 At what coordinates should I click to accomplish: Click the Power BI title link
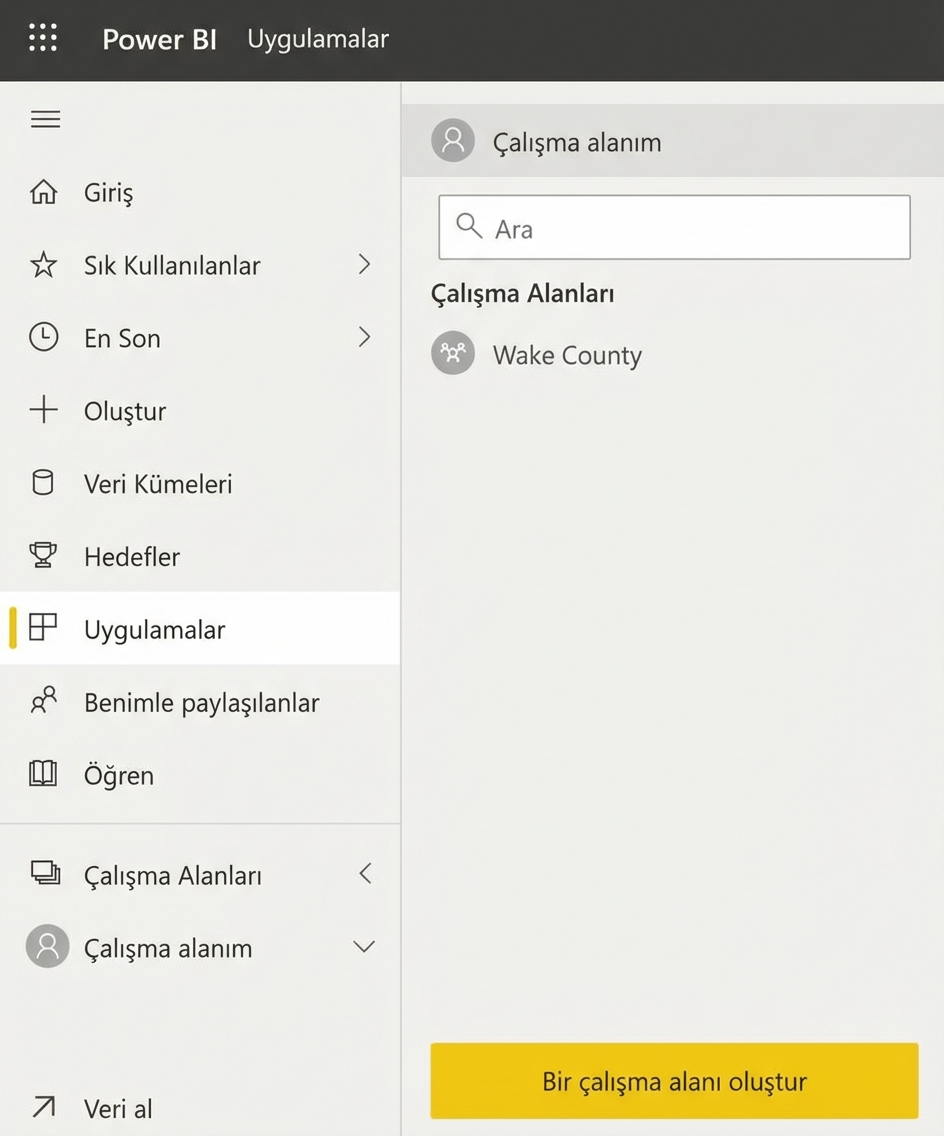pyautogui.click(x=160, y=40)
